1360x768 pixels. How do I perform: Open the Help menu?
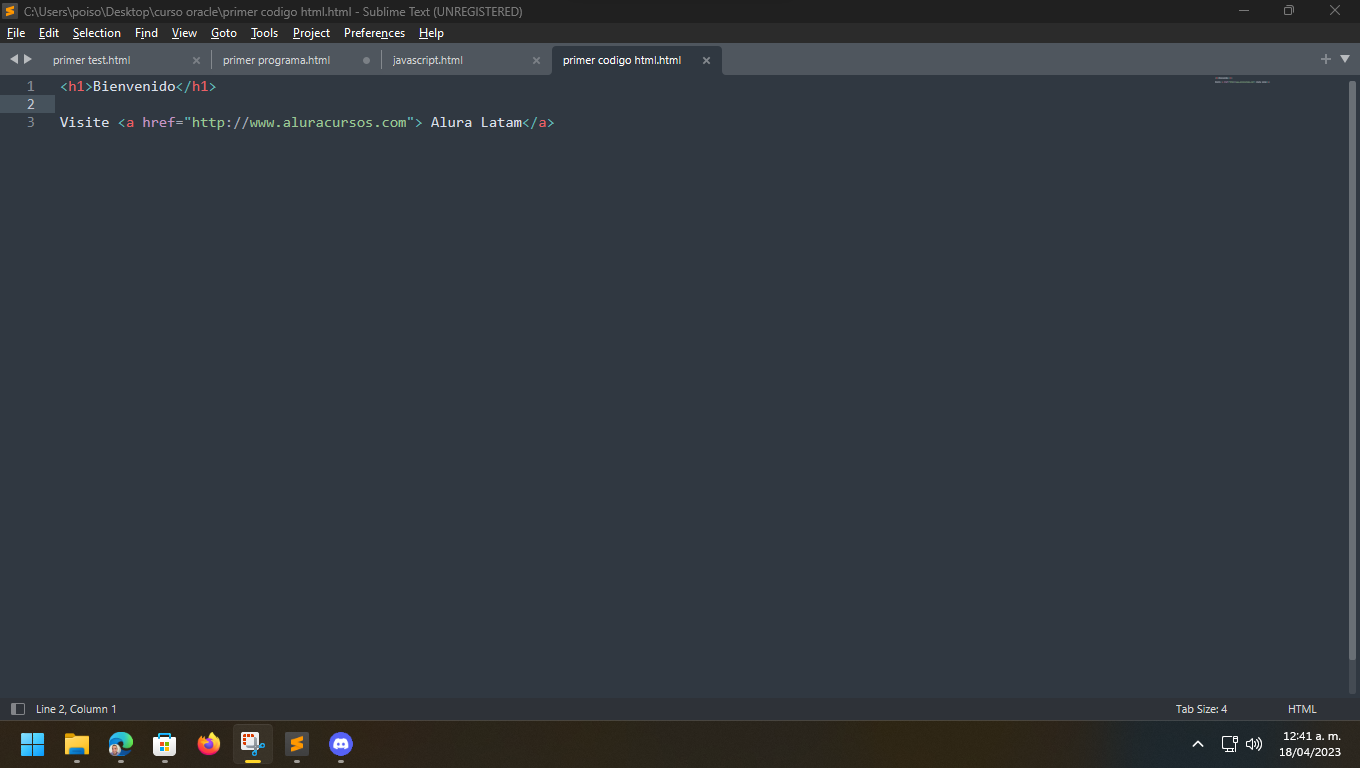pos(431,33)
